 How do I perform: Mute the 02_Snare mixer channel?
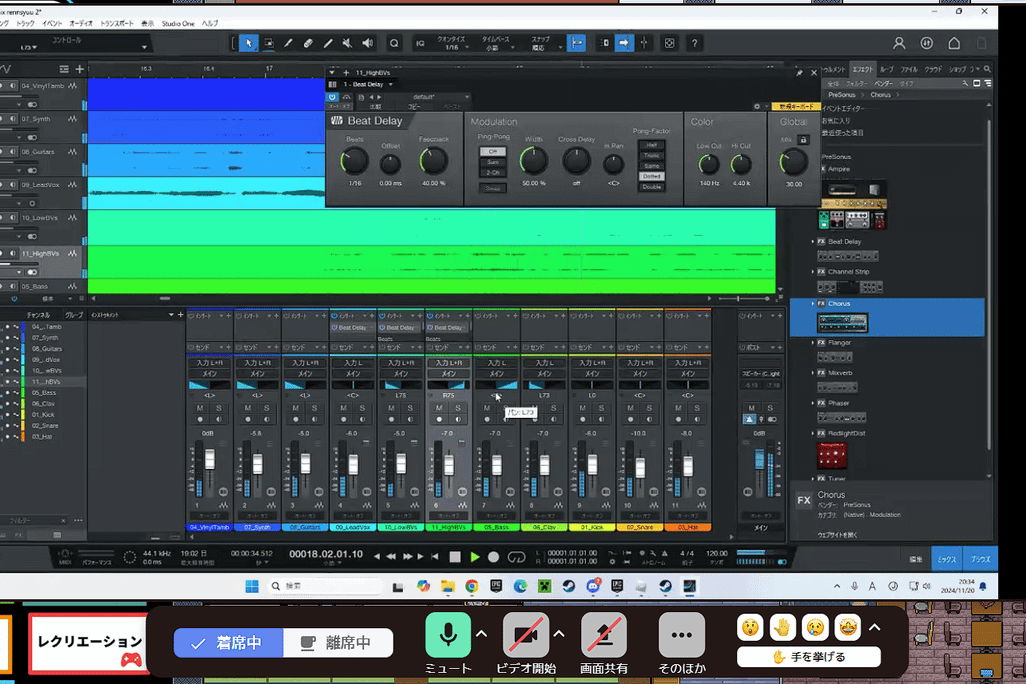coord(630,408)
